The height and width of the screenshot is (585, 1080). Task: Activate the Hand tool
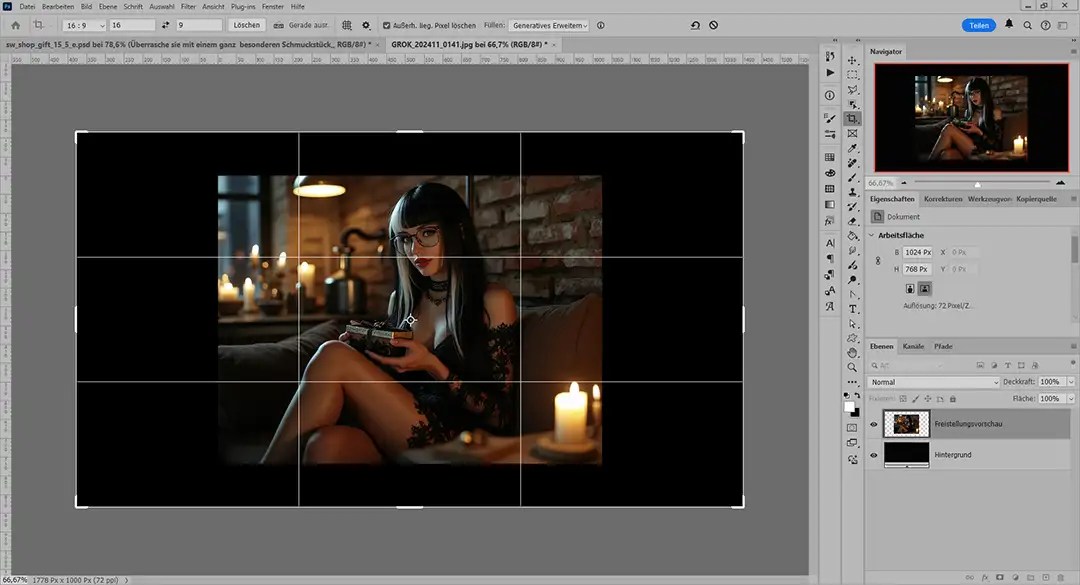pyautogui.click(x=852, y=353)
